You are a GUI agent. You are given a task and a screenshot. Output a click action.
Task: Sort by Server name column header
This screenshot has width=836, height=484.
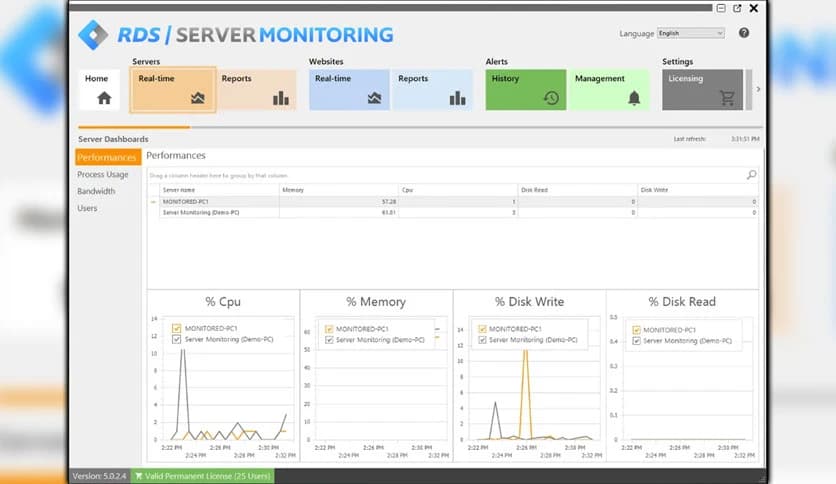pos(219,190)
